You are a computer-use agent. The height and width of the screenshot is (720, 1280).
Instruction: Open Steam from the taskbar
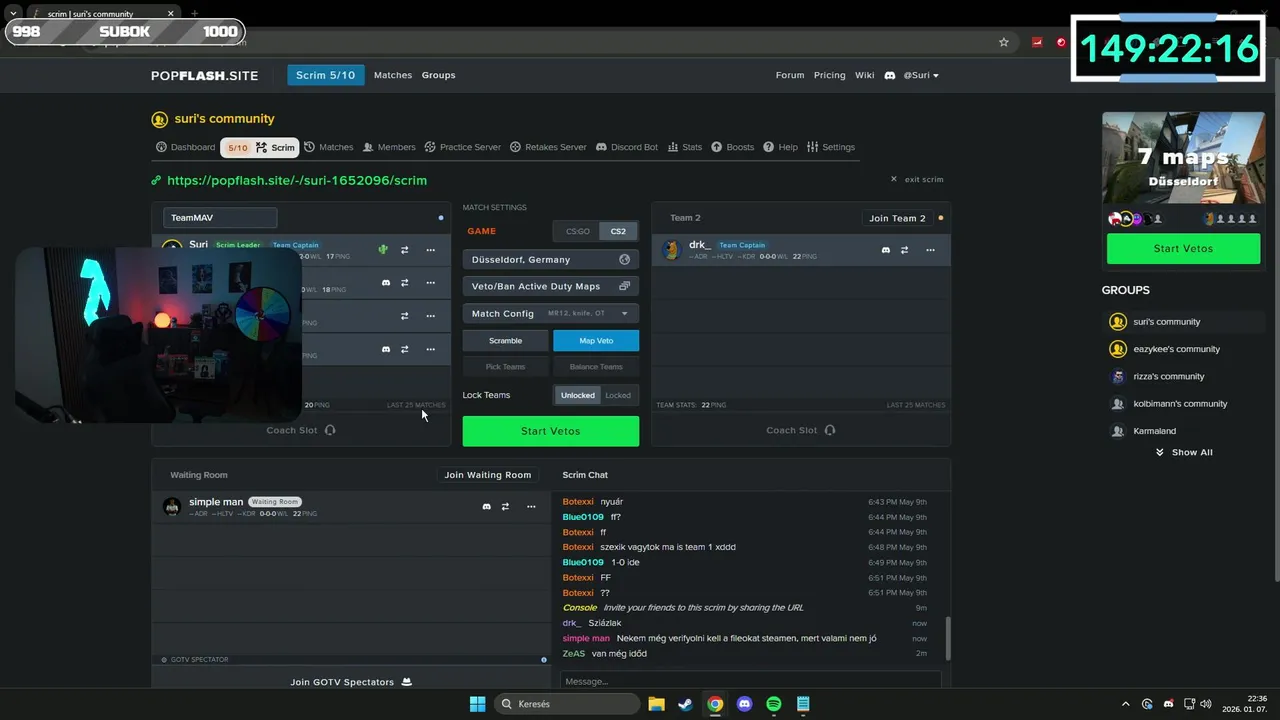click(x=686, y=704)
